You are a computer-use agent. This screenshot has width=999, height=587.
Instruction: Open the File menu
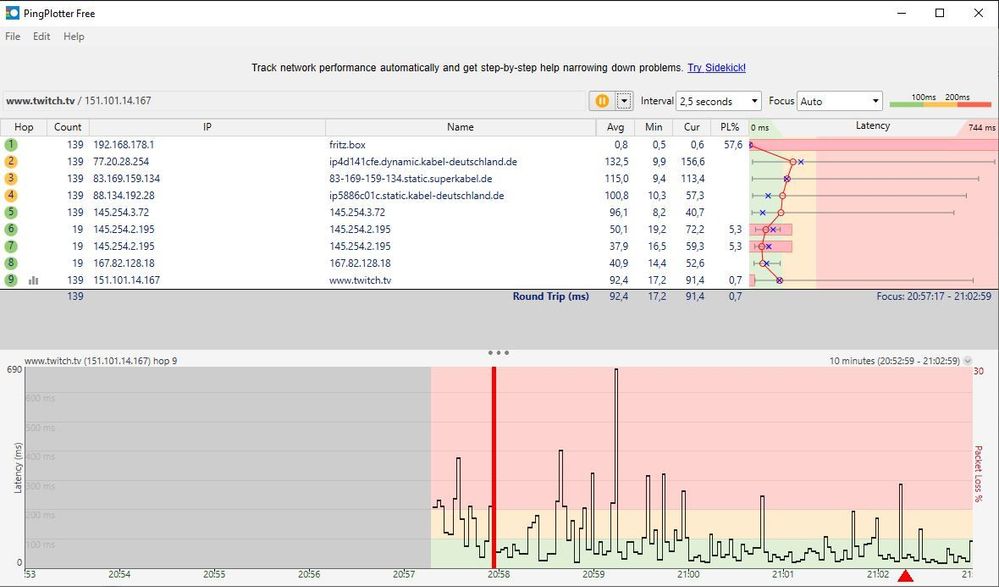[x=13, y=36]
